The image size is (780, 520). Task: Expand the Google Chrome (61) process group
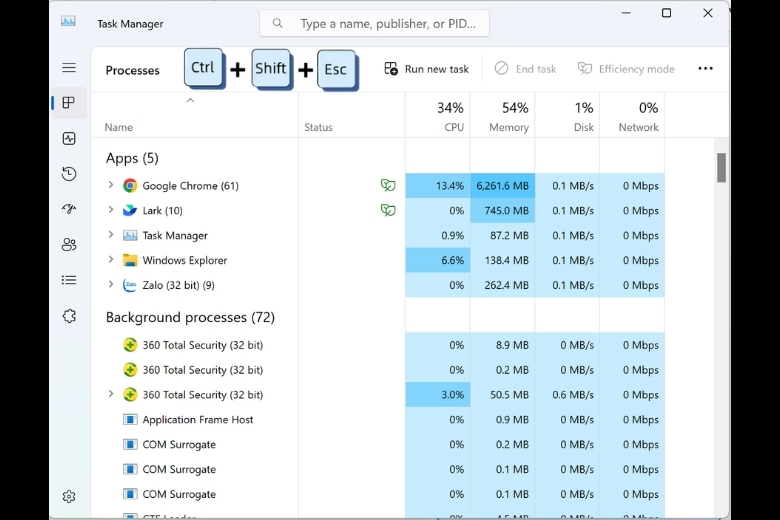(110, 185)
